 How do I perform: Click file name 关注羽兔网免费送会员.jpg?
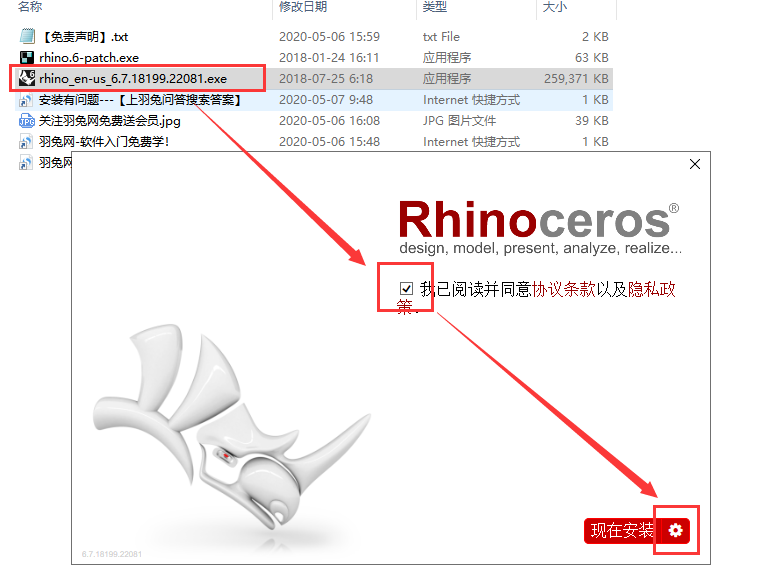pos(110,121)
